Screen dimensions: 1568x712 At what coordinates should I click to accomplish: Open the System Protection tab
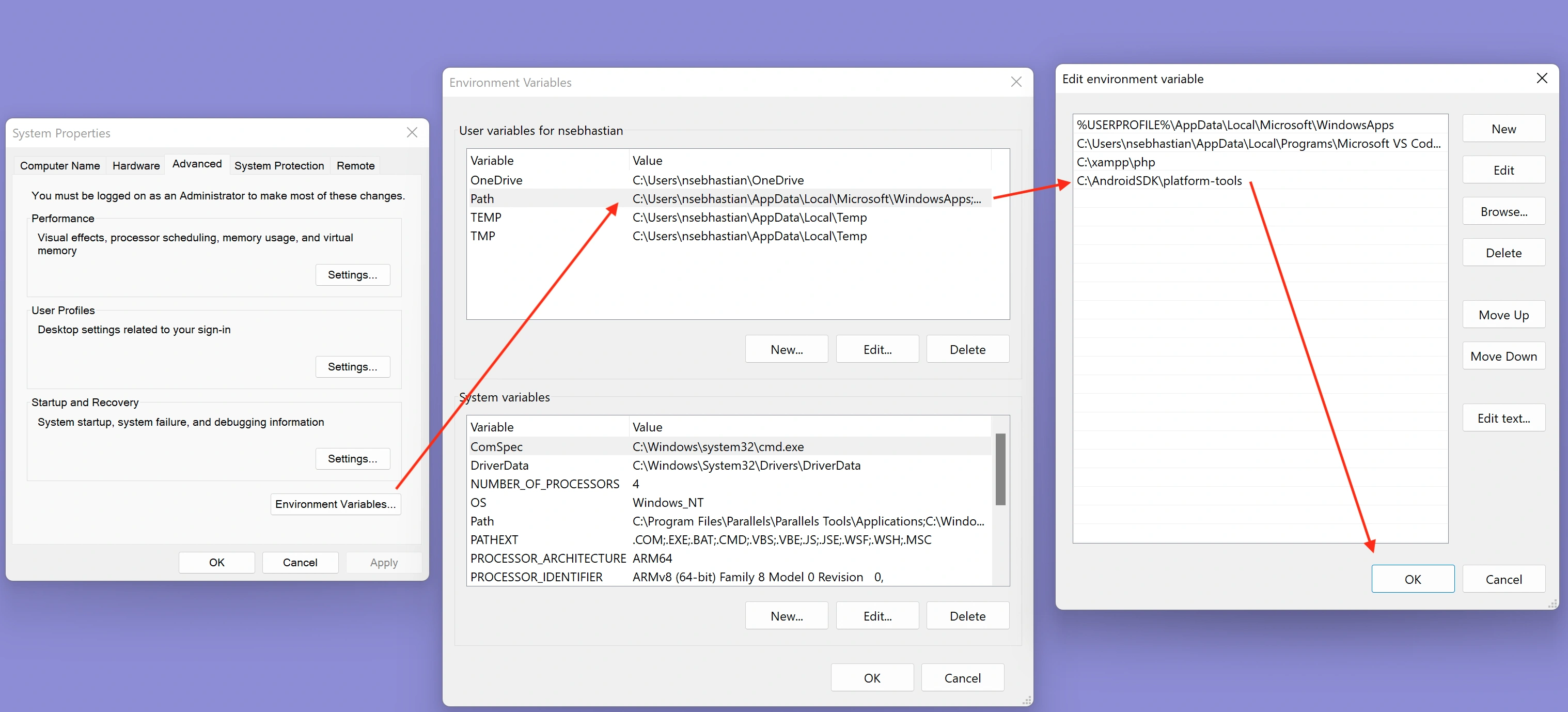(x=279, y=166)
